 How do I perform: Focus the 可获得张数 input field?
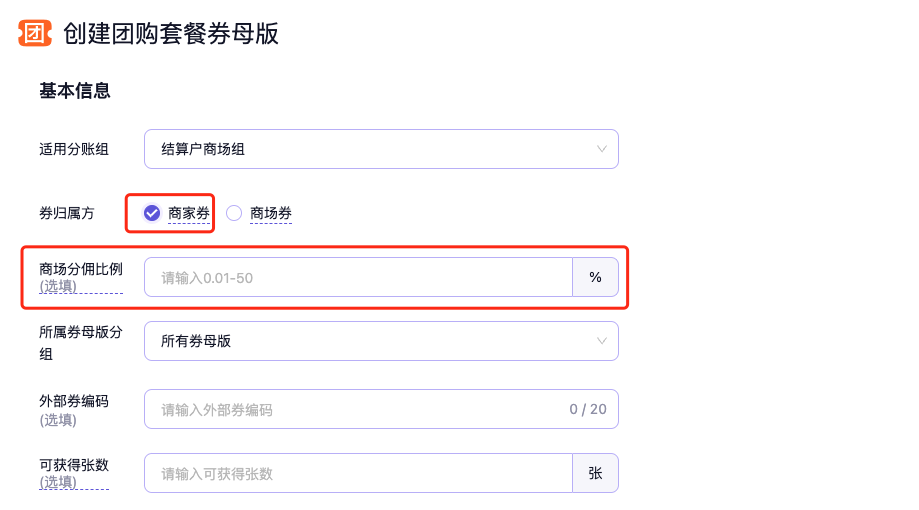358,473
